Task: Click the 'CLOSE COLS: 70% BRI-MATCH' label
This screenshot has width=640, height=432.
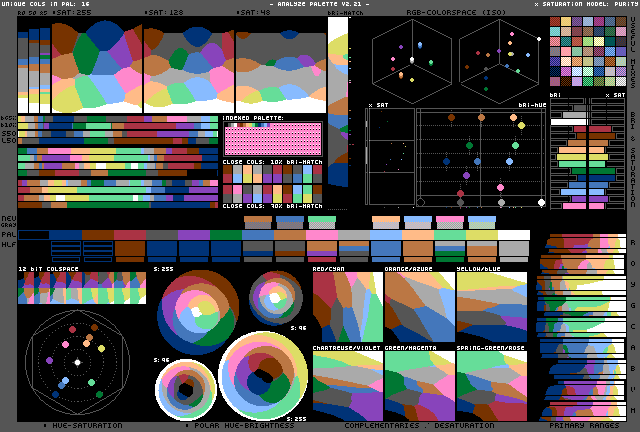Action: point(273,206)
